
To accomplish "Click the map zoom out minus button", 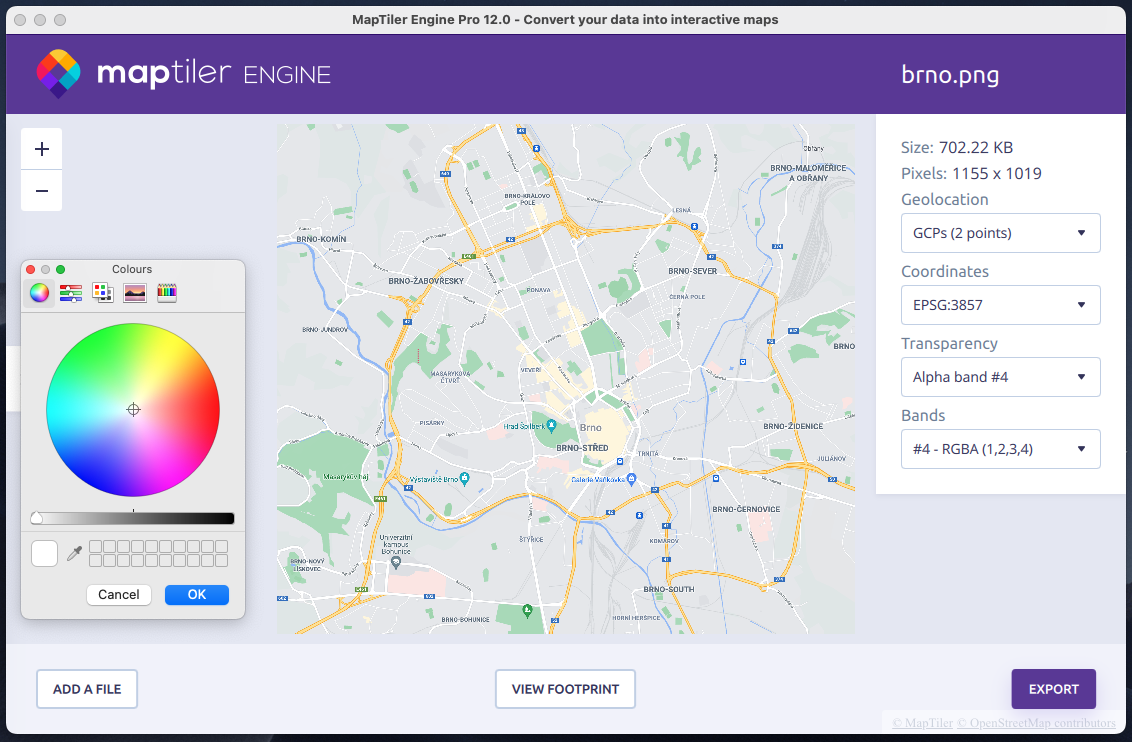I will 42,191.
